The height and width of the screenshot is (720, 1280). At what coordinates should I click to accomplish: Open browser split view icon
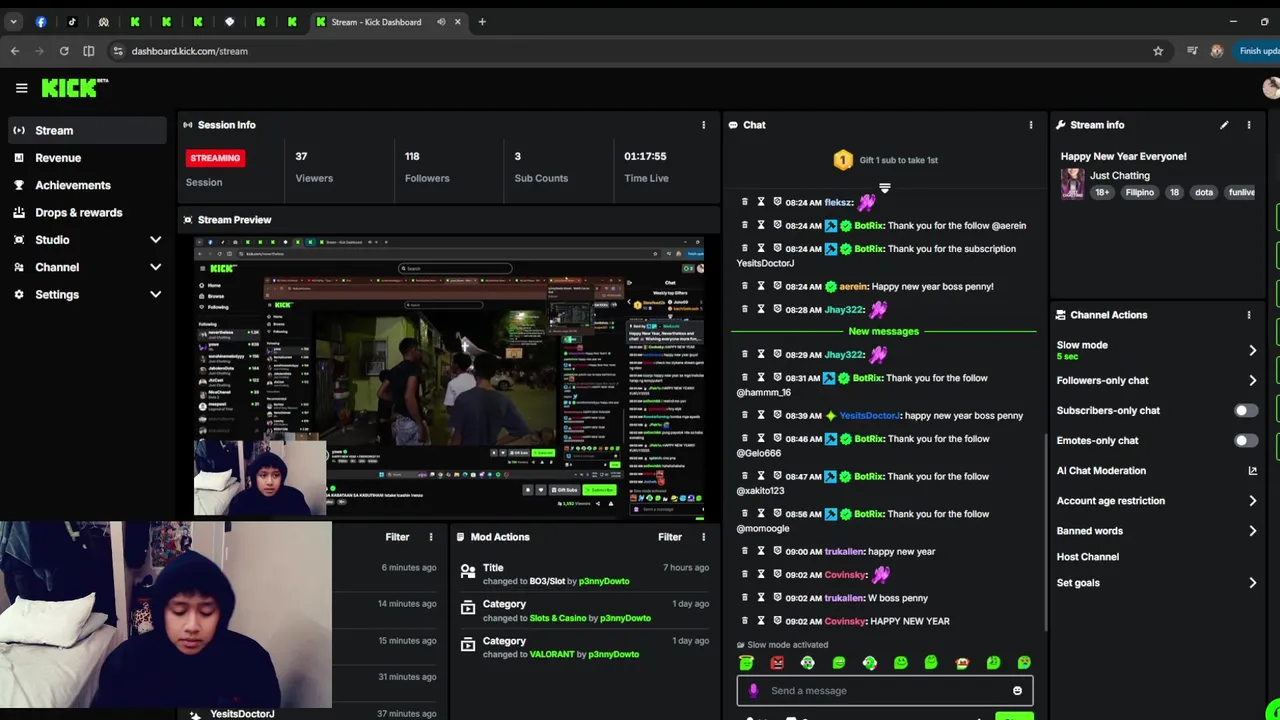[89, 51]
